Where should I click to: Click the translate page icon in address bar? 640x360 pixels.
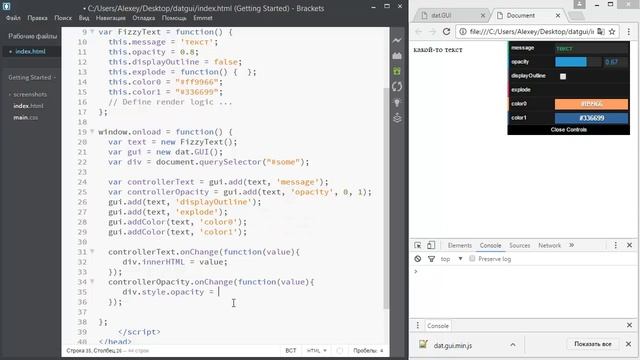[x=600, y=31]
